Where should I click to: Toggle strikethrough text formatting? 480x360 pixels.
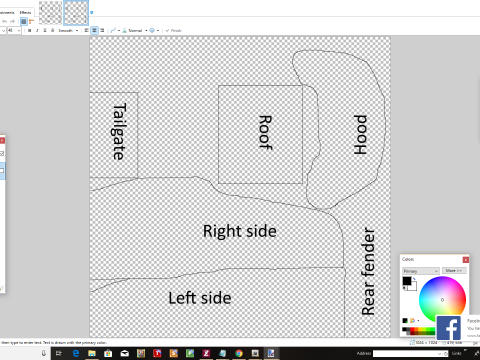pyautogui.click(x=52, y=30)
